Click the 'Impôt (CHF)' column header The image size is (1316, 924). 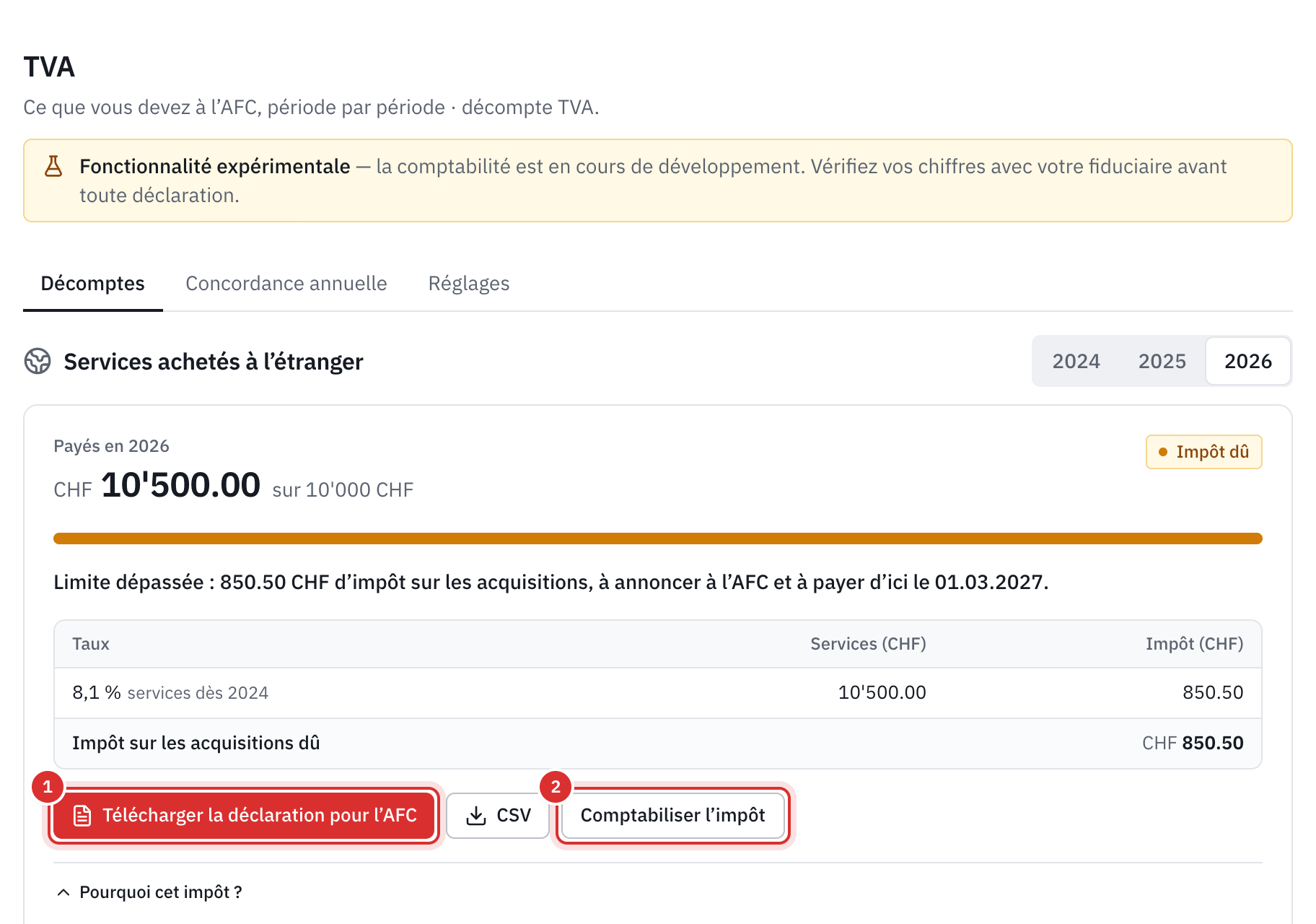pos(1194,644)
